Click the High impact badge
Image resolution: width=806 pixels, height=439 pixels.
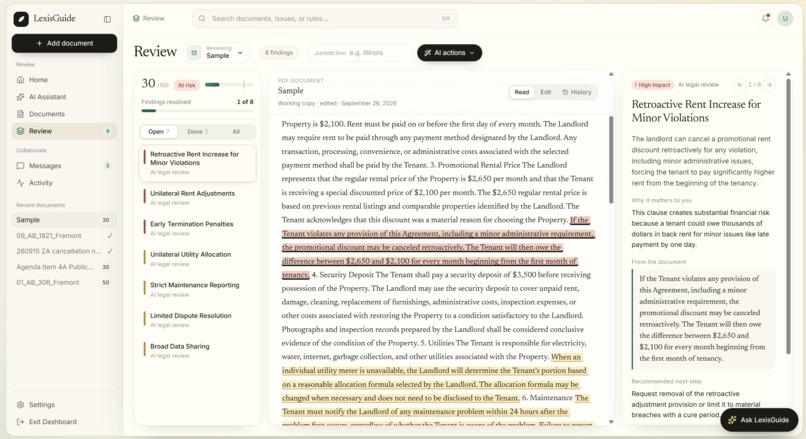coord(652,85)
